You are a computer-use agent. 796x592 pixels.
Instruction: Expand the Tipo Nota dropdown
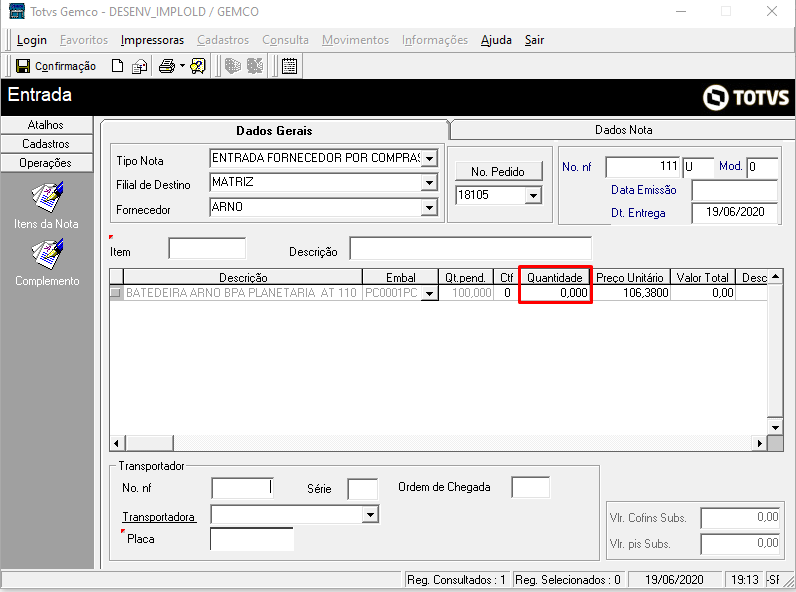(x=429, y=158)
